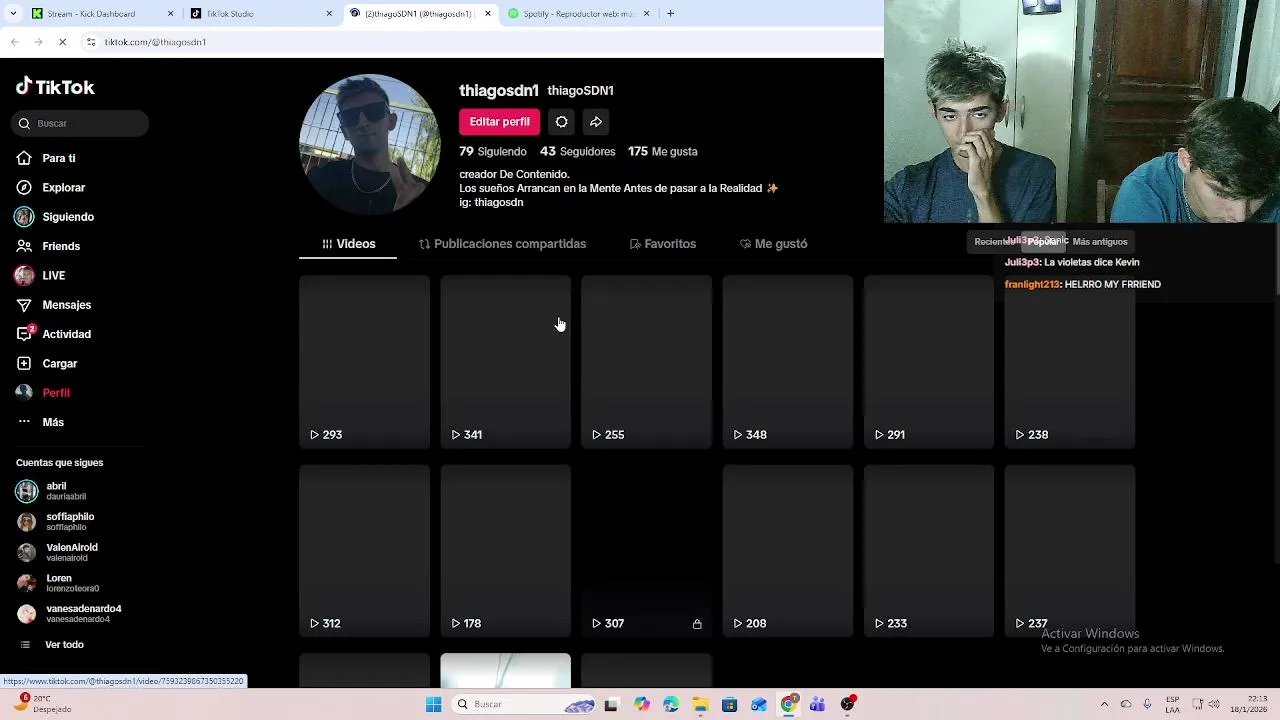Image resolution: width=1280 pixels, height=720 pixels.
Task: Open Microsoft Edge from the taskbar
Action: tap(671, 705)
